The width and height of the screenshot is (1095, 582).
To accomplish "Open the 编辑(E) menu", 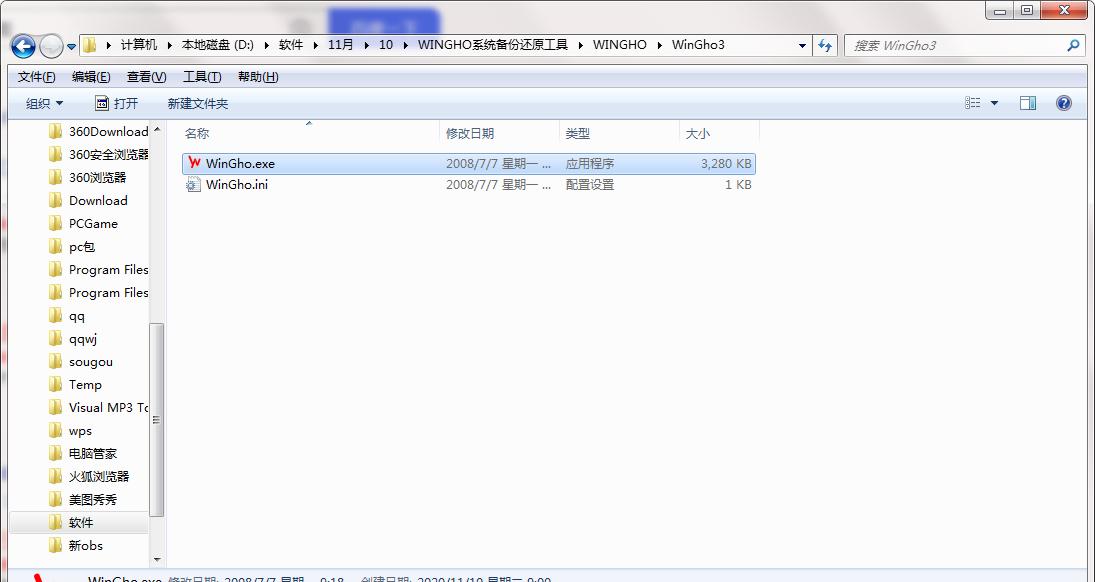I will tap(91, 77).
